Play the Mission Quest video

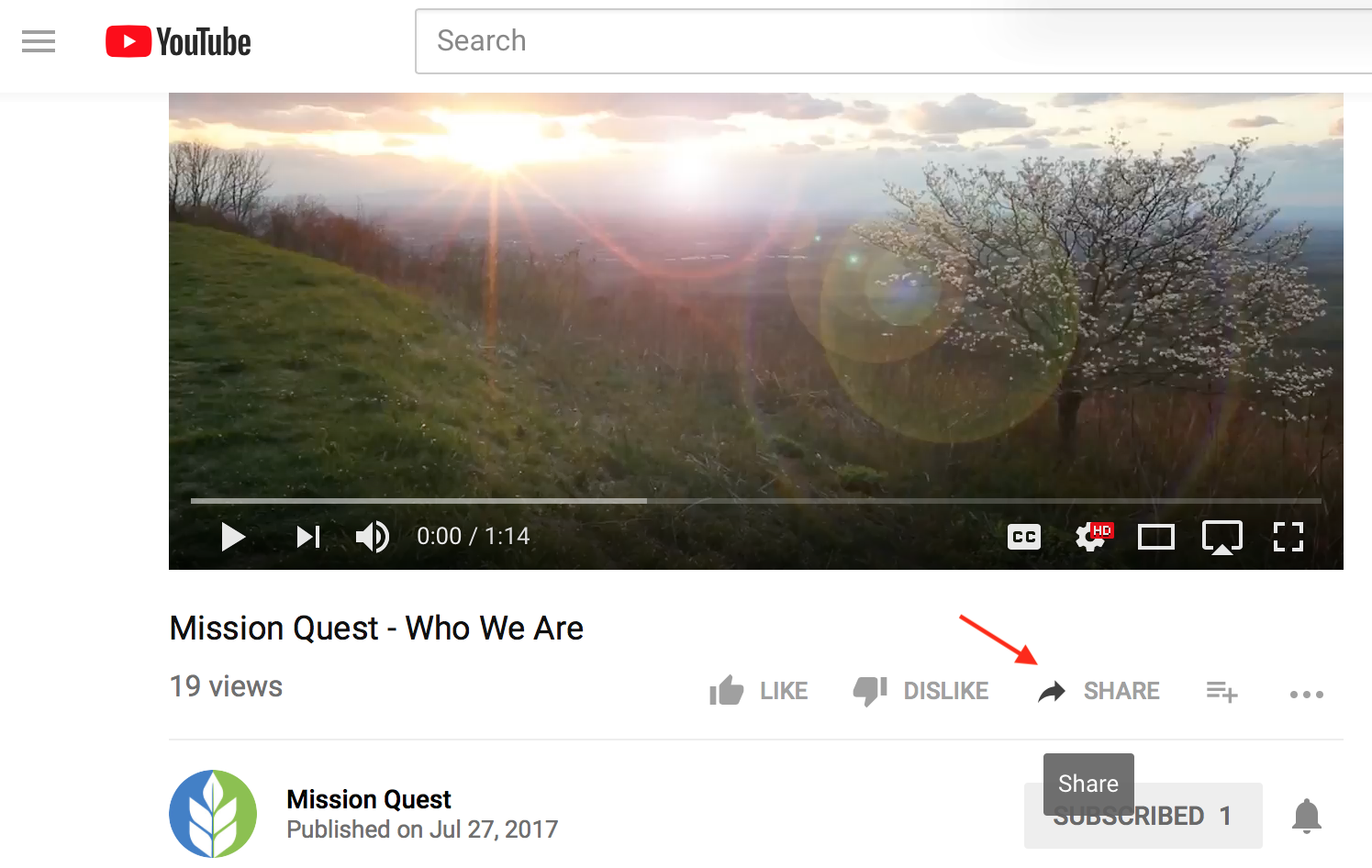click(x=233, y=537)
